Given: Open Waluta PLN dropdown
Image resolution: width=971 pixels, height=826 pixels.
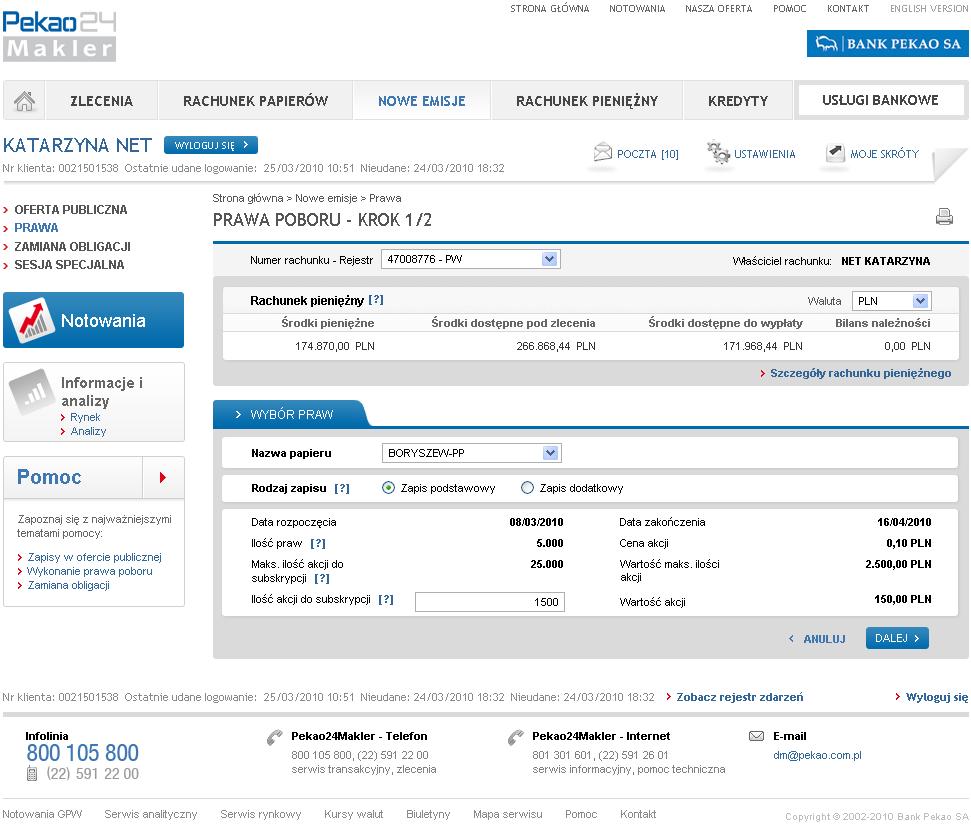Looking at the screenshot, I should [x=892, y=301].
